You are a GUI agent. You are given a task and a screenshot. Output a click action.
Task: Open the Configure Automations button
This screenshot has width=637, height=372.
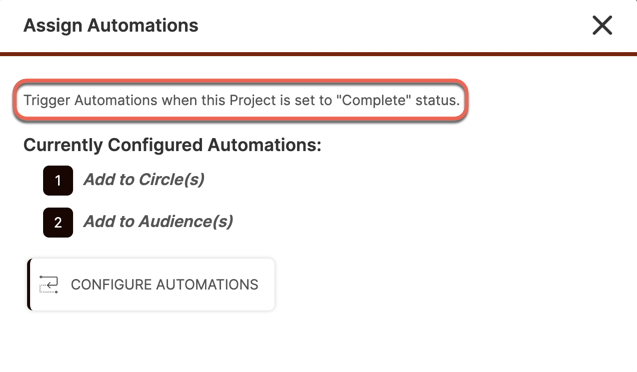click(151, 284)
